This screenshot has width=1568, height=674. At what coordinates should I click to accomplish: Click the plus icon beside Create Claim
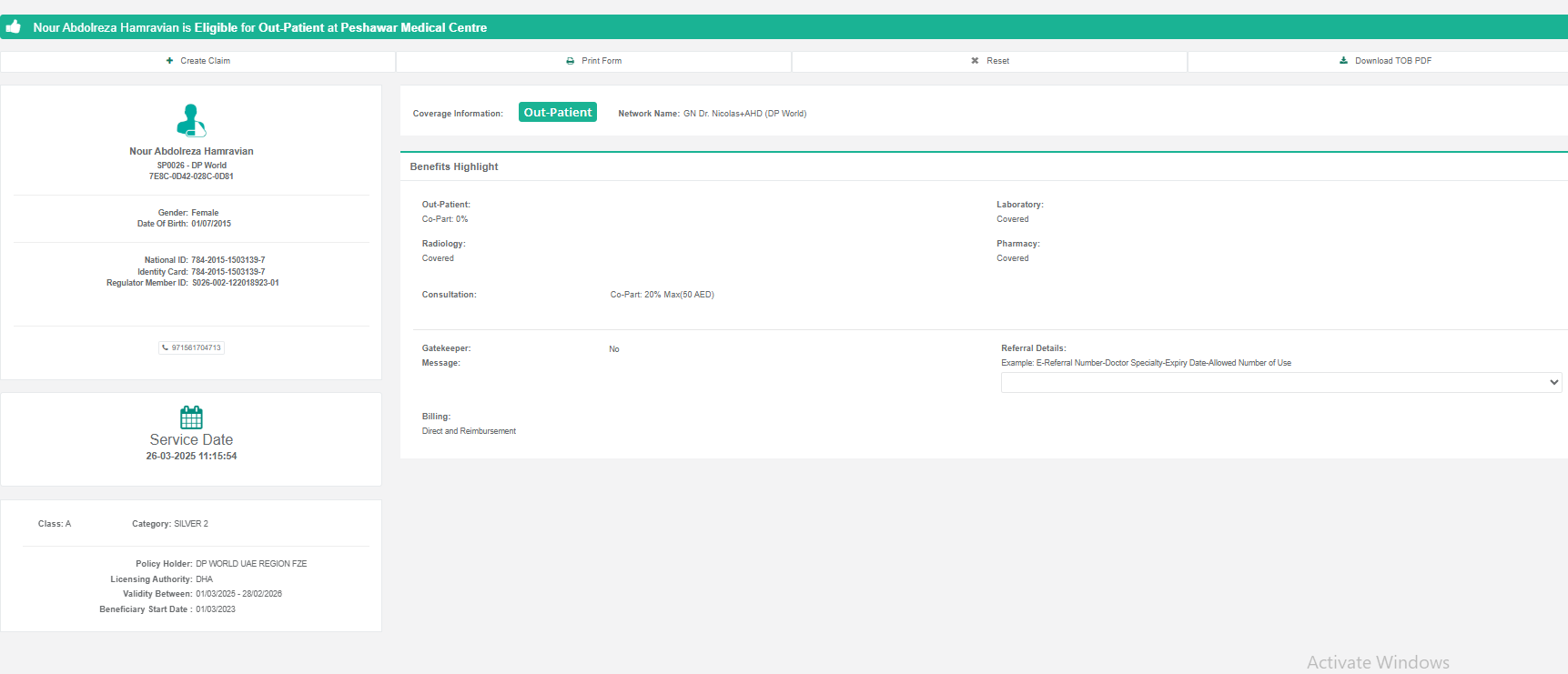pyautogui.click(x=169, y=61)
